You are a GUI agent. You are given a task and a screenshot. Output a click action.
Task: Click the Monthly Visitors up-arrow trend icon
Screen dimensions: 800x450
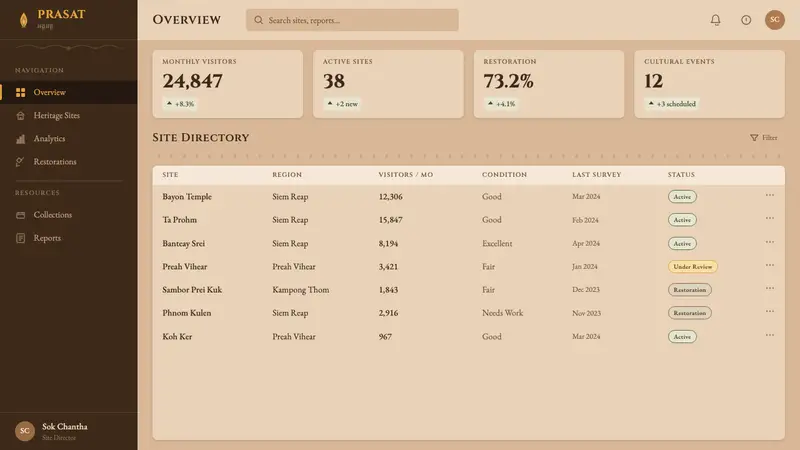(x=169, y=104)
